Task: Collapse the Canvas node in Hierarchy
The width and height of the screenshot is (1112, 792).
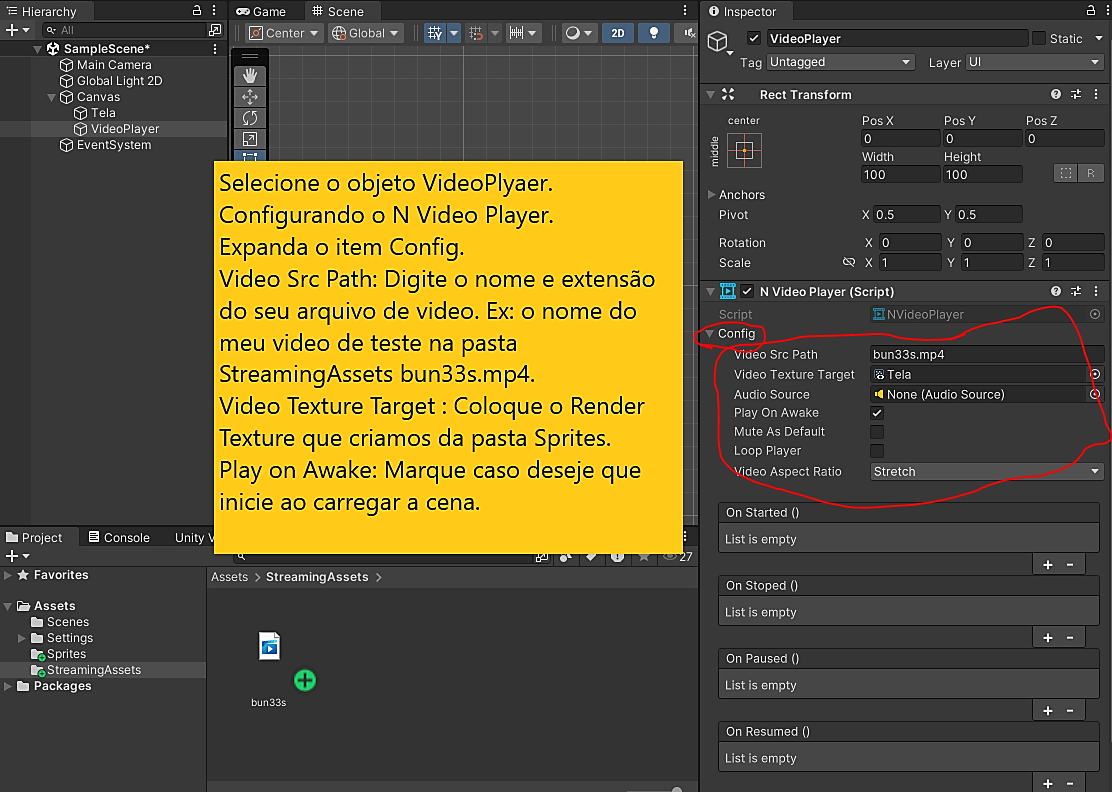Action: pos(51,97)
